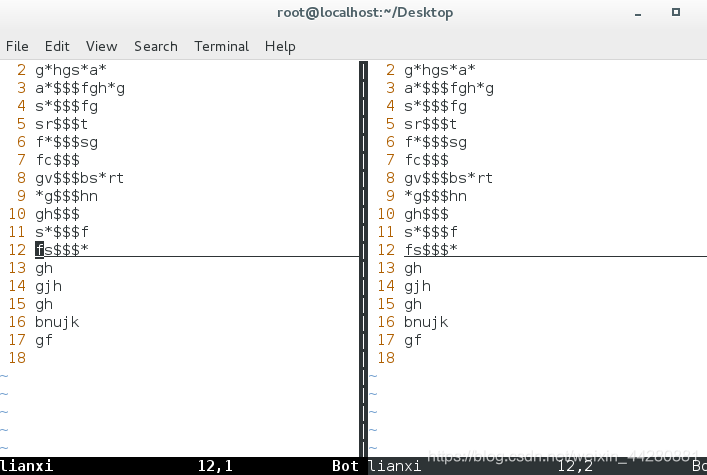
Task: Click line 14 'gjh' in right pane
Action: click(417, 286)
